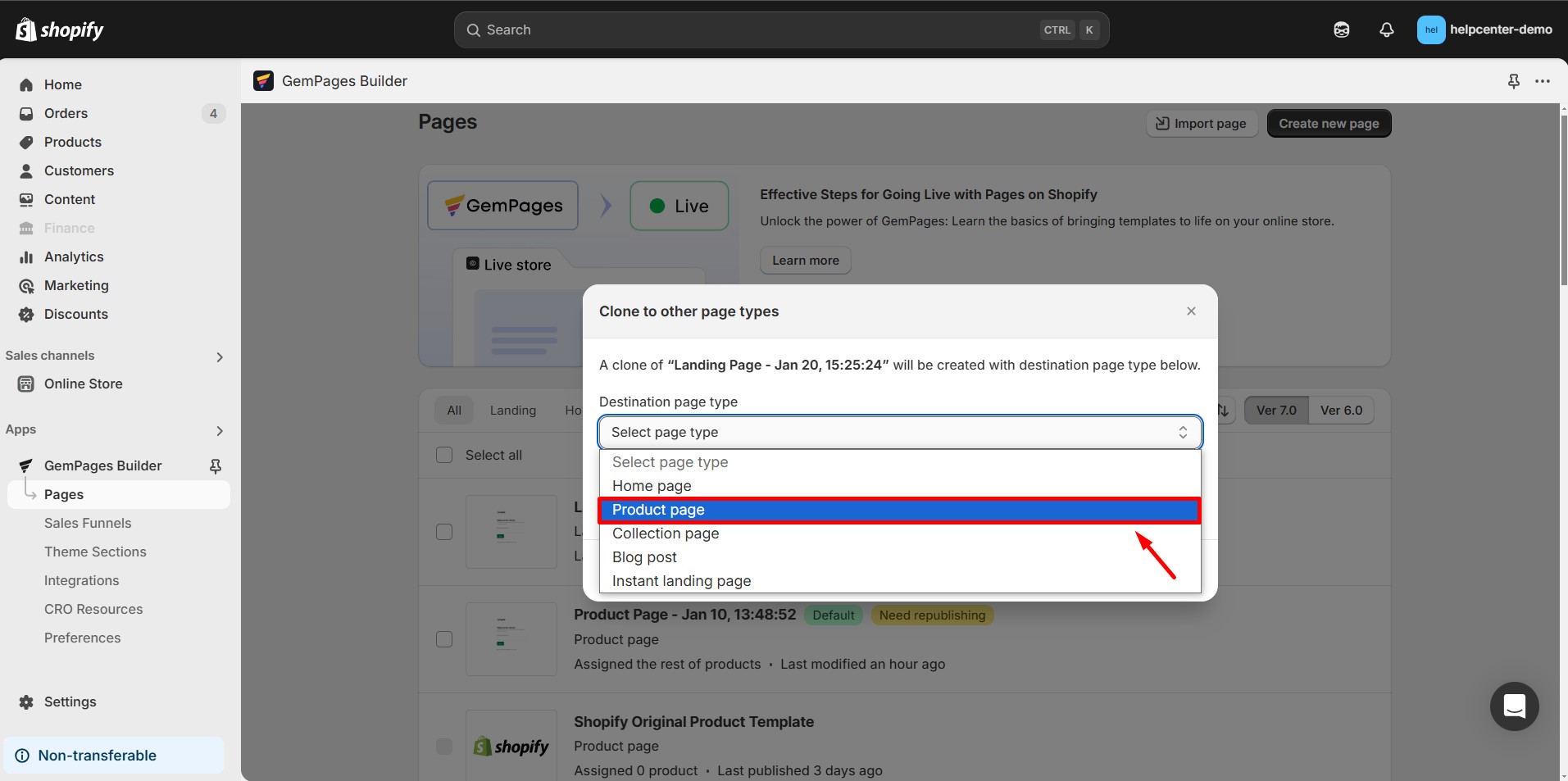Check the Landing Page row checkbox
The height and width of the screenshot is (781, 1568).
443,531
